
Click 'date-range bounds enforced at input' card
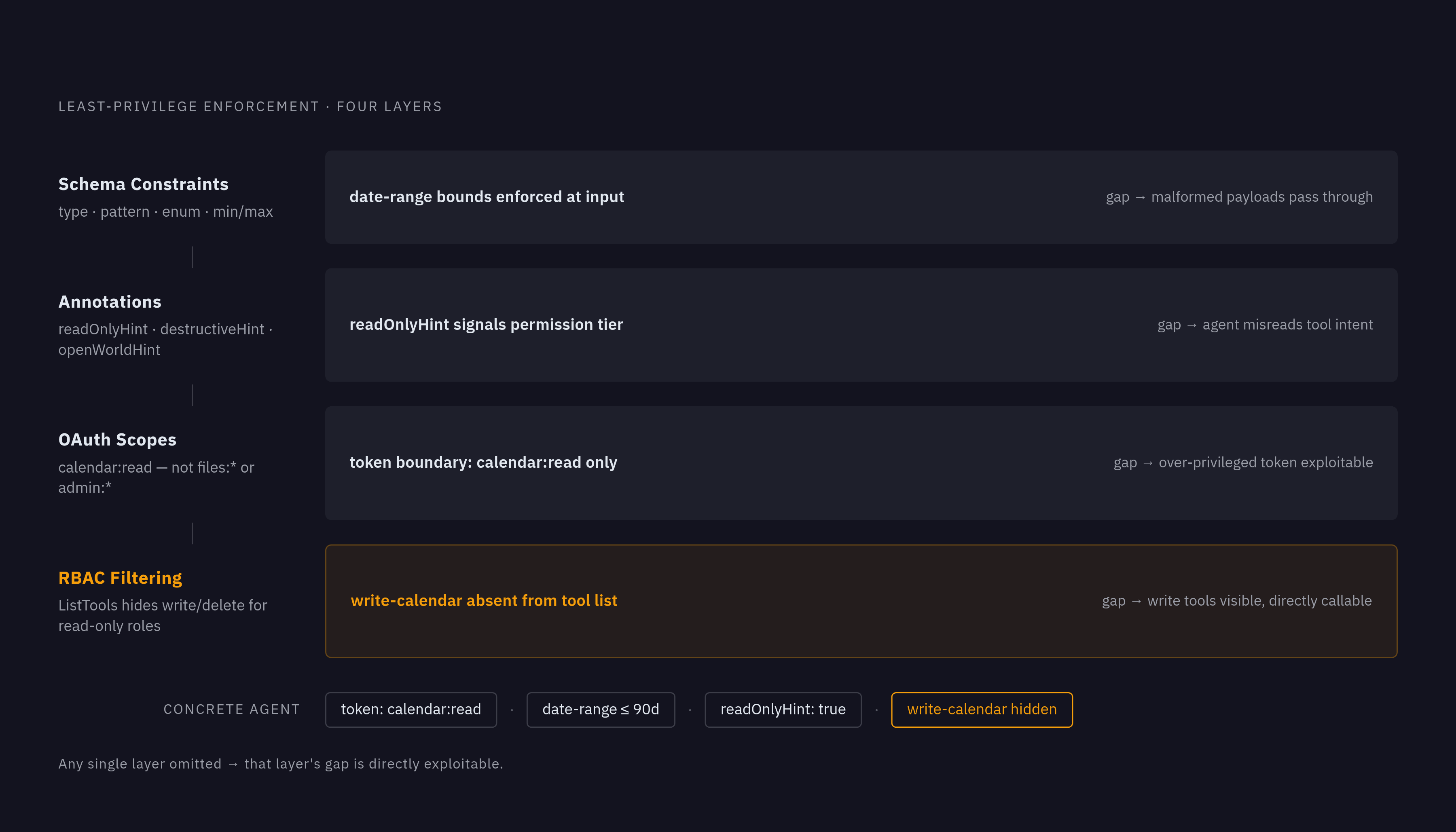[861, 197]
